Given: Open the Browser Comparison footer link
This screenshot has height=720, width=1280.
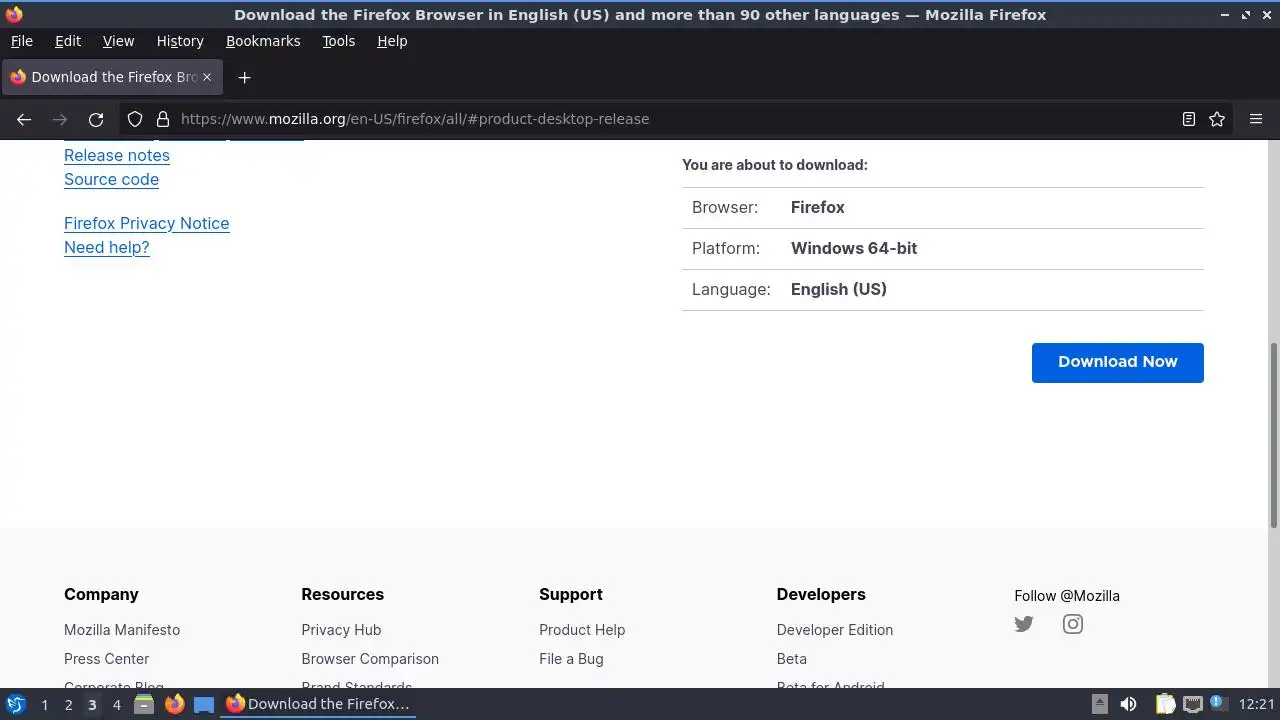Looking at the screenshot, I should click(x=370, y=659).
